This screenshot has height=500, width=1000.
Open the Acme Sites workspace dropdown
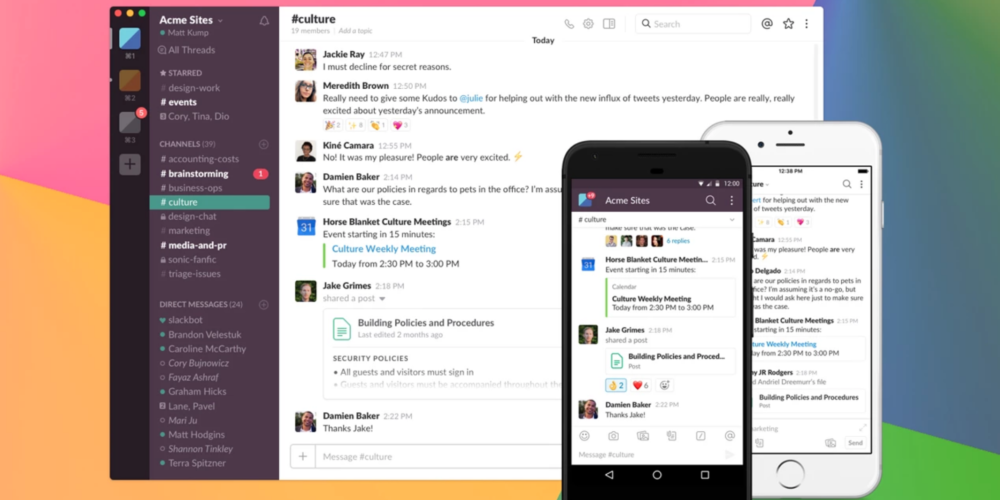pyautogui.click(x=191, y=20)
